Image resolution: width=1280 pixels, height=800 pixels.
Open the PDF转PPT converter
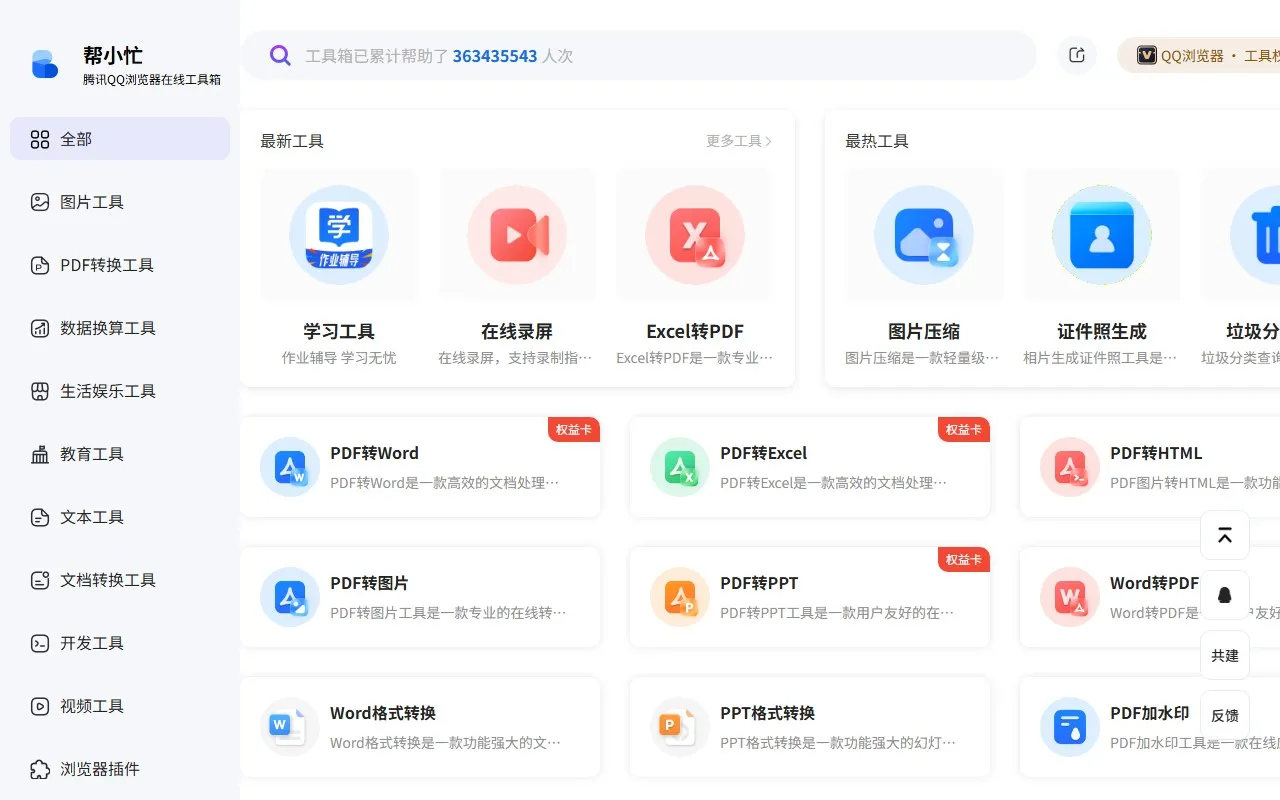(679, 597)
